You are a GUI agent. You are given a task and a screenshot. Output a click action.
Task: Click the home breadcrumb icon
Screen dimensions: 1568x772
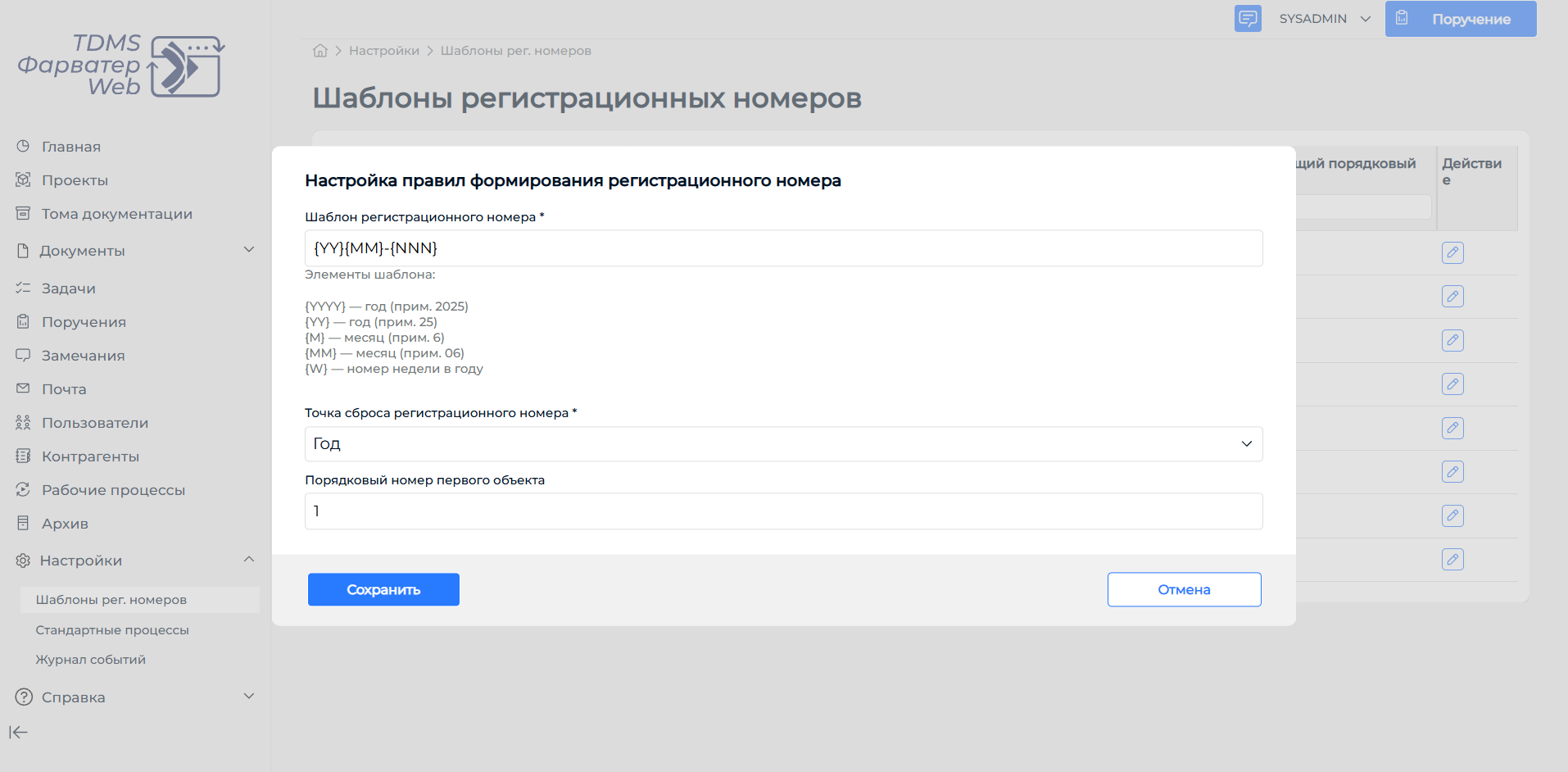click(x=320, y=51)
